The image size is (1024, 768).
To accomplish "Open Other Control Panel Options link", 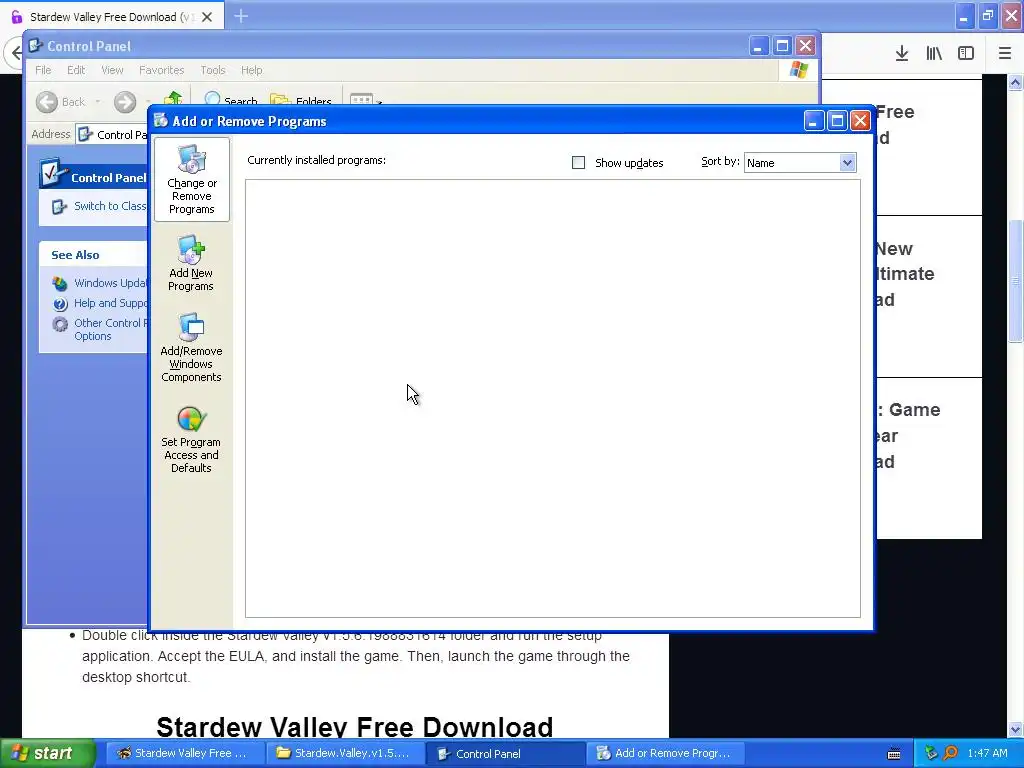I will tap(110, 329).
